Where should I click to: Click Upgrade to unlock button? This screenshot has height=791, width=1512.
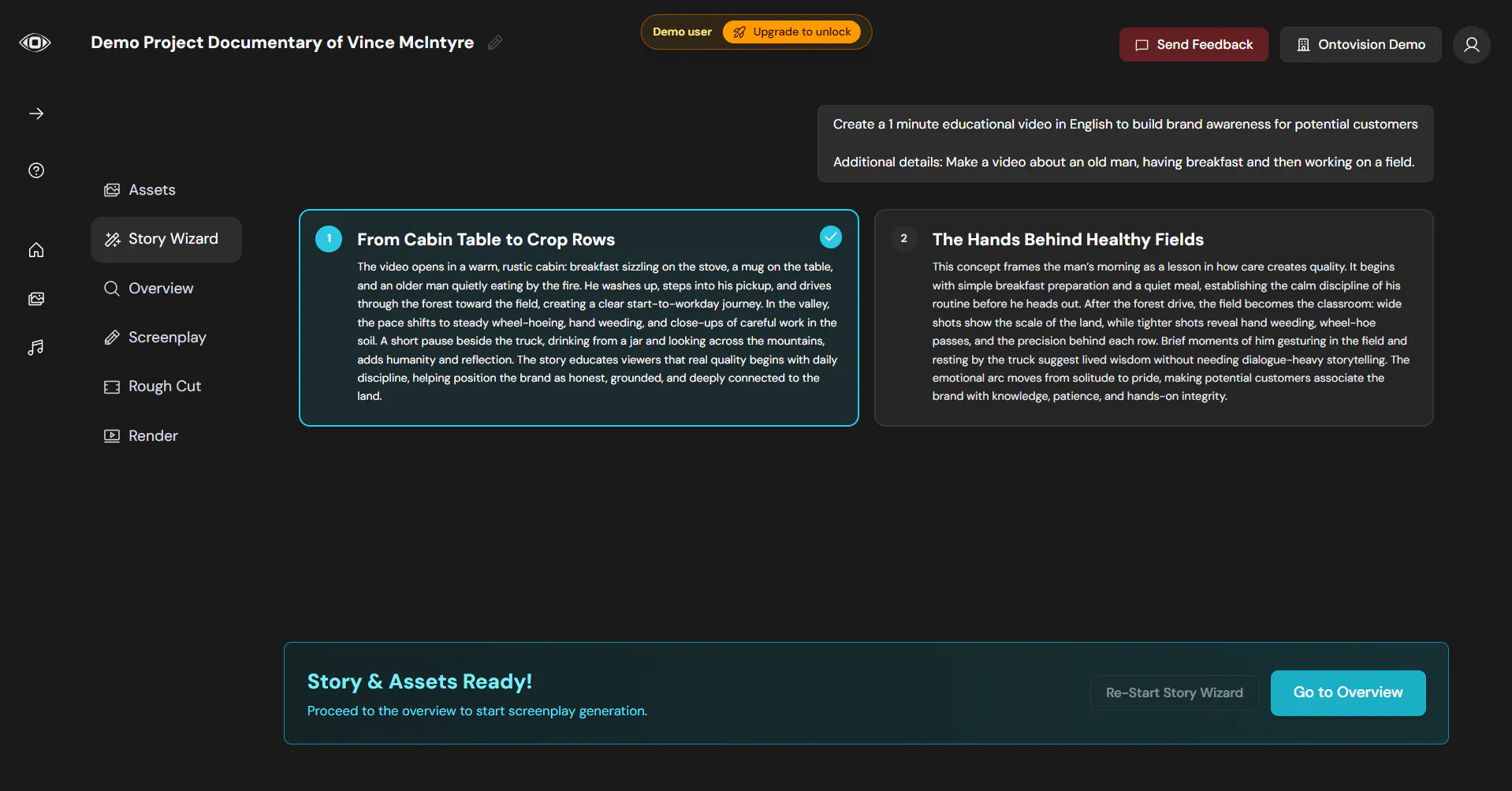[791, 32]
